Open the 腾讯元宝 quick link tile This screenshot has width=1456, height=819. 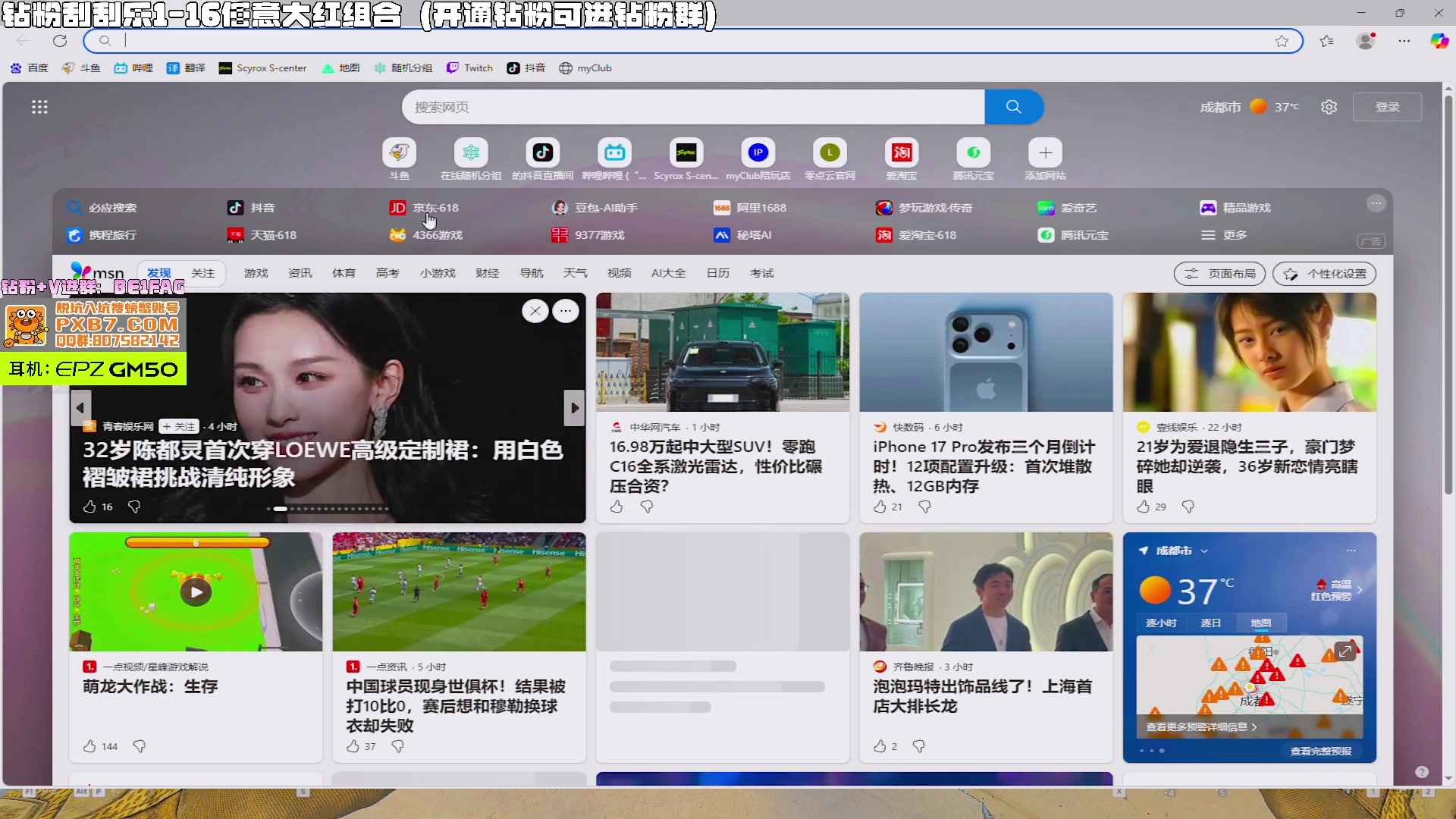pos(973,160)
